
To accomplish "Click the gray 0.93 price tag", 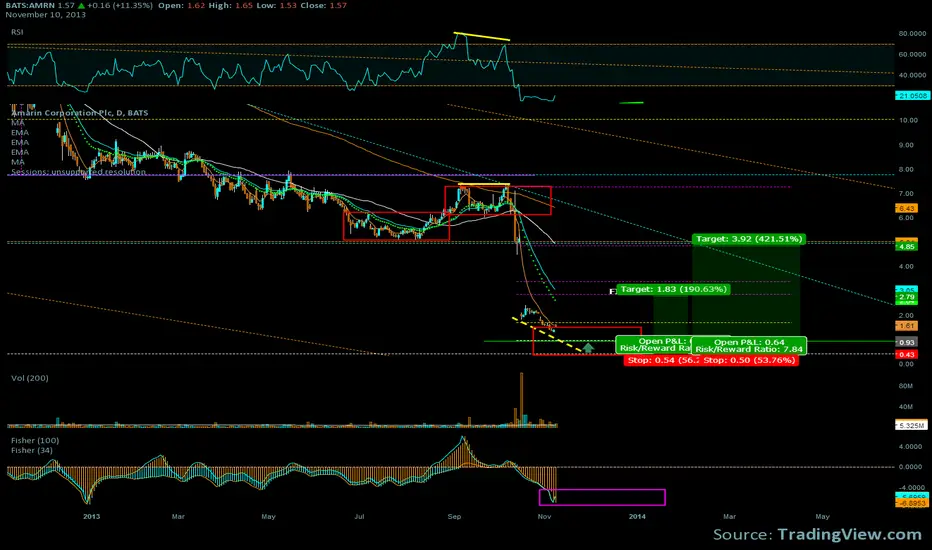I will [x=906, y=342].
